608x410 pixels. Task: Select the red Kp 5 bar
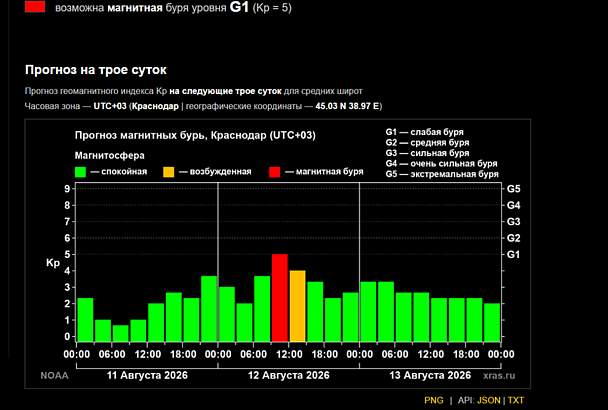tap(280, 298)
